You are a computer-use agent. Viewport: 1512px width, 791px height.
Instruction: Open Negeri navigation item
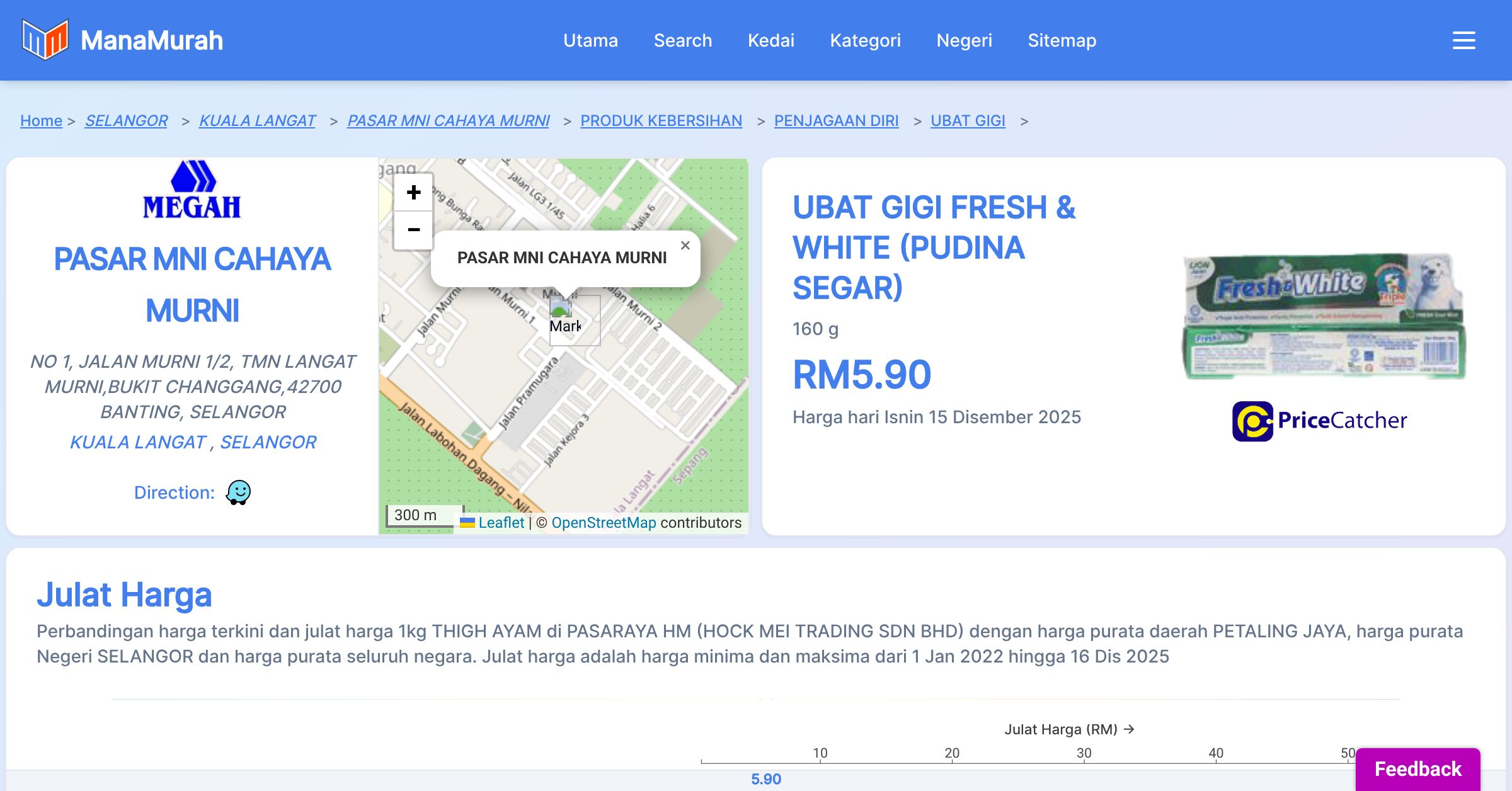tap(964, 40)
